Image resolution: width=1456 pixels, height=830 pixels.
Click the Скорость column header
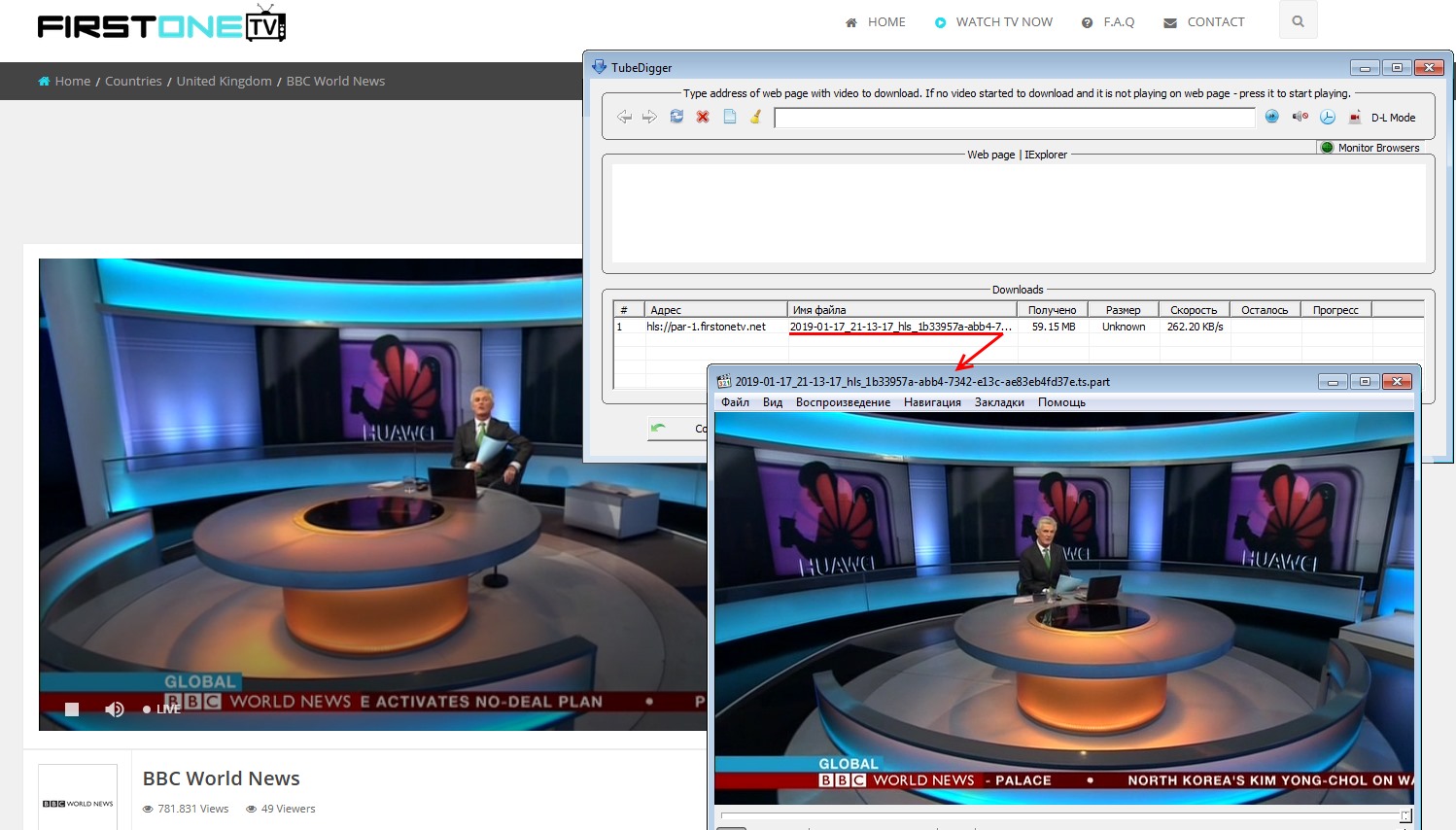(x=1194, y=310)
